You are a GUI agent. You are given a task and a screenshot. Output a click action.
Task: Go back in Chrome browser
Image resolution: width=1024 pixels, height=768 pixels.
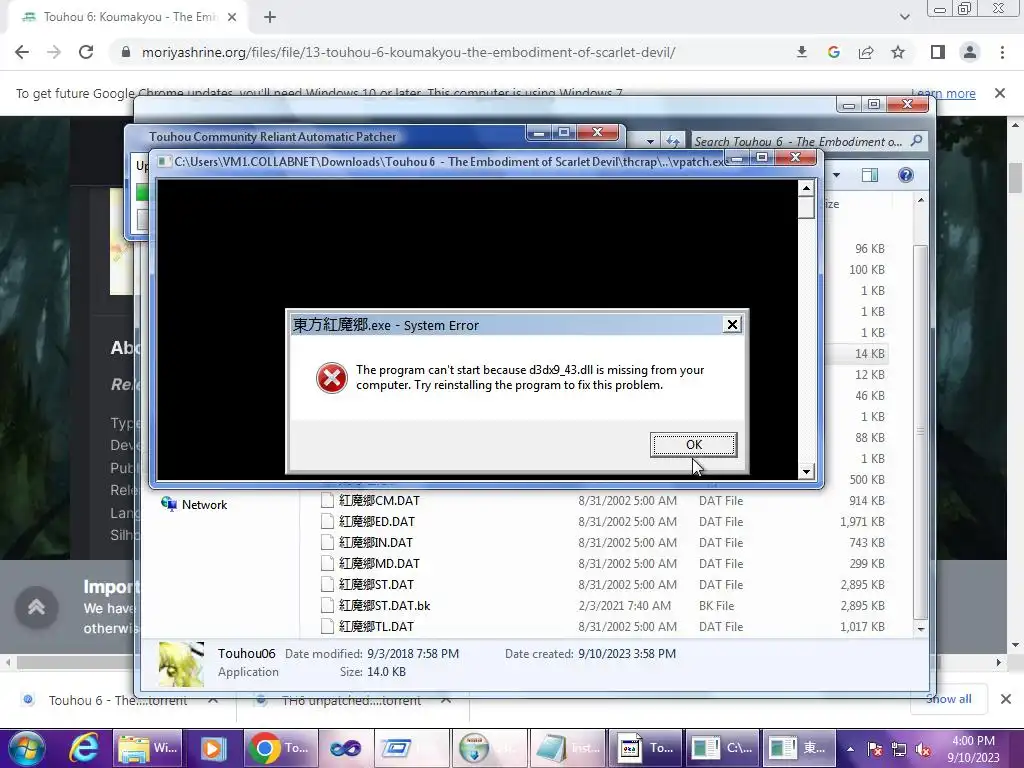click(x=22, y=52)
